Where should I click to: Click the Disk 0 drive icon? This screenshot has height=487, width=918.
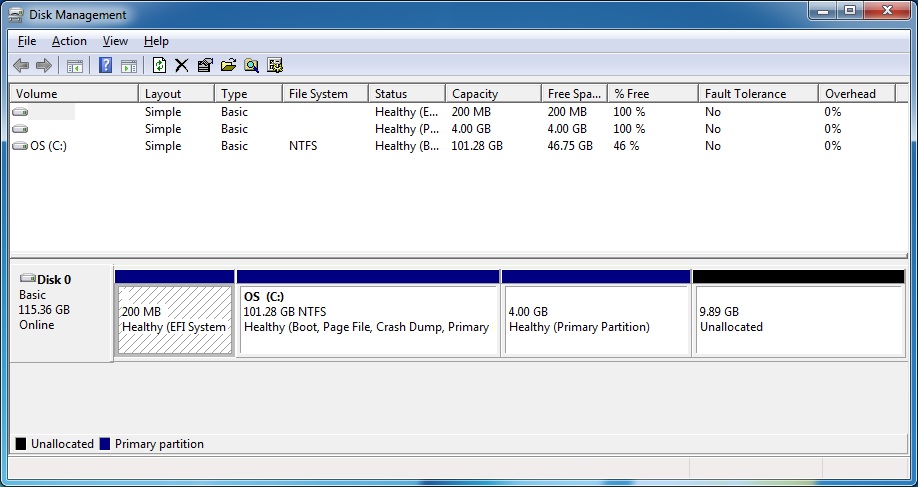click(28, 279)
